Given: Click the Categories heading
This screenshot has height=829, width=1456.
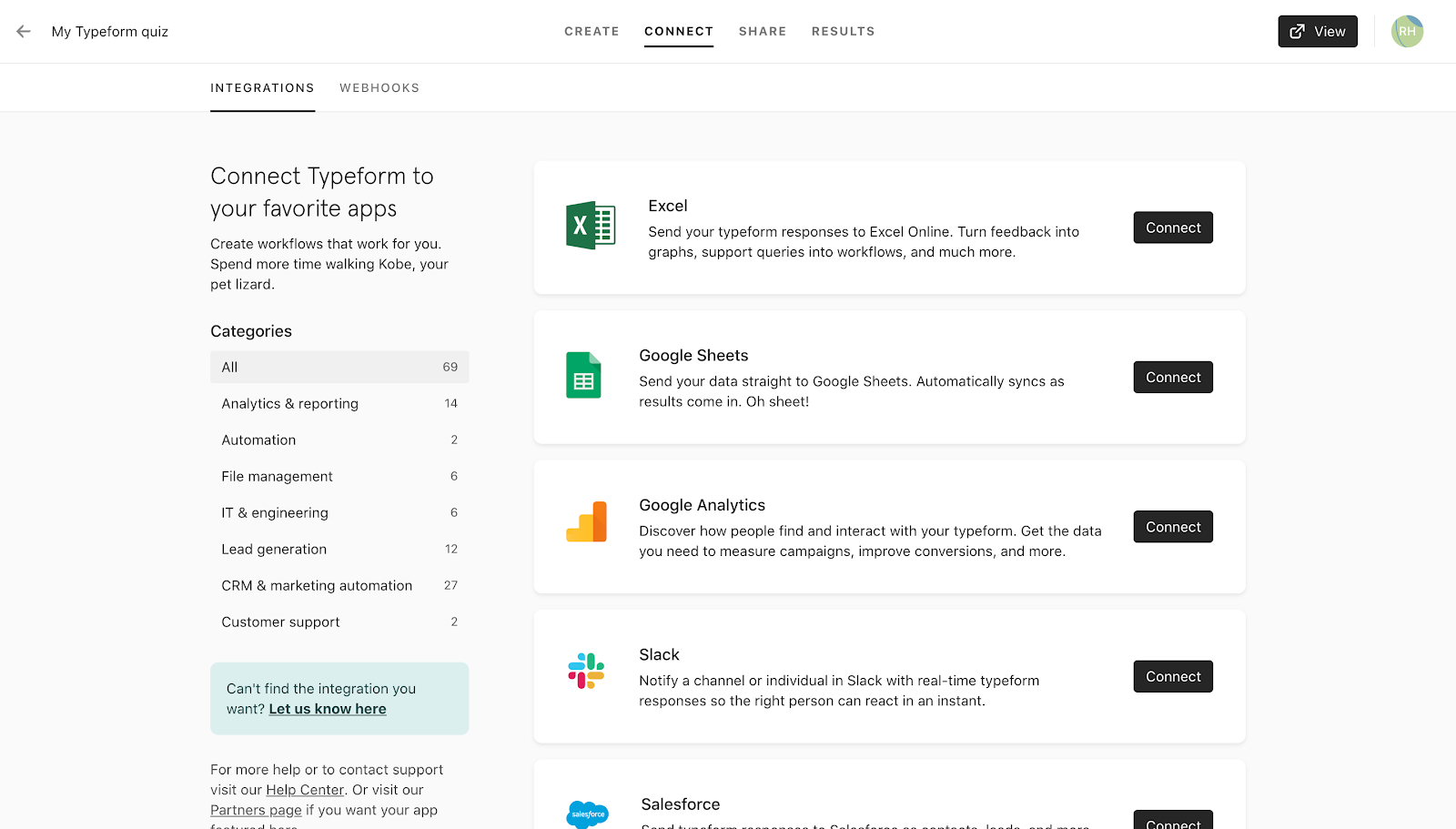Looking at the screenshot, I should point(251,331).
